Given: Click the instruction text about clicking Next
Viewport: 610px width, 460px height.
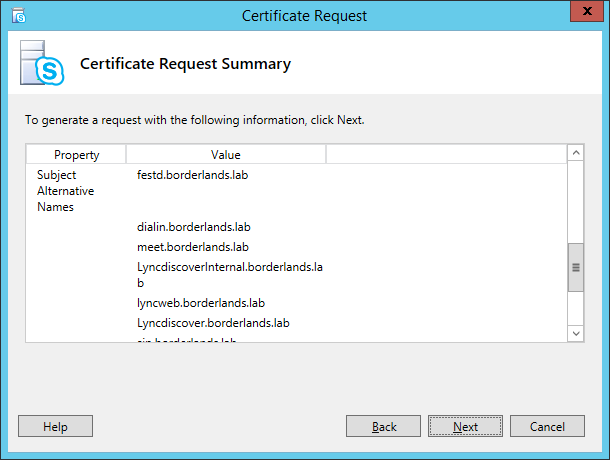Looking at the screenshot, I should tap(195, 120).
